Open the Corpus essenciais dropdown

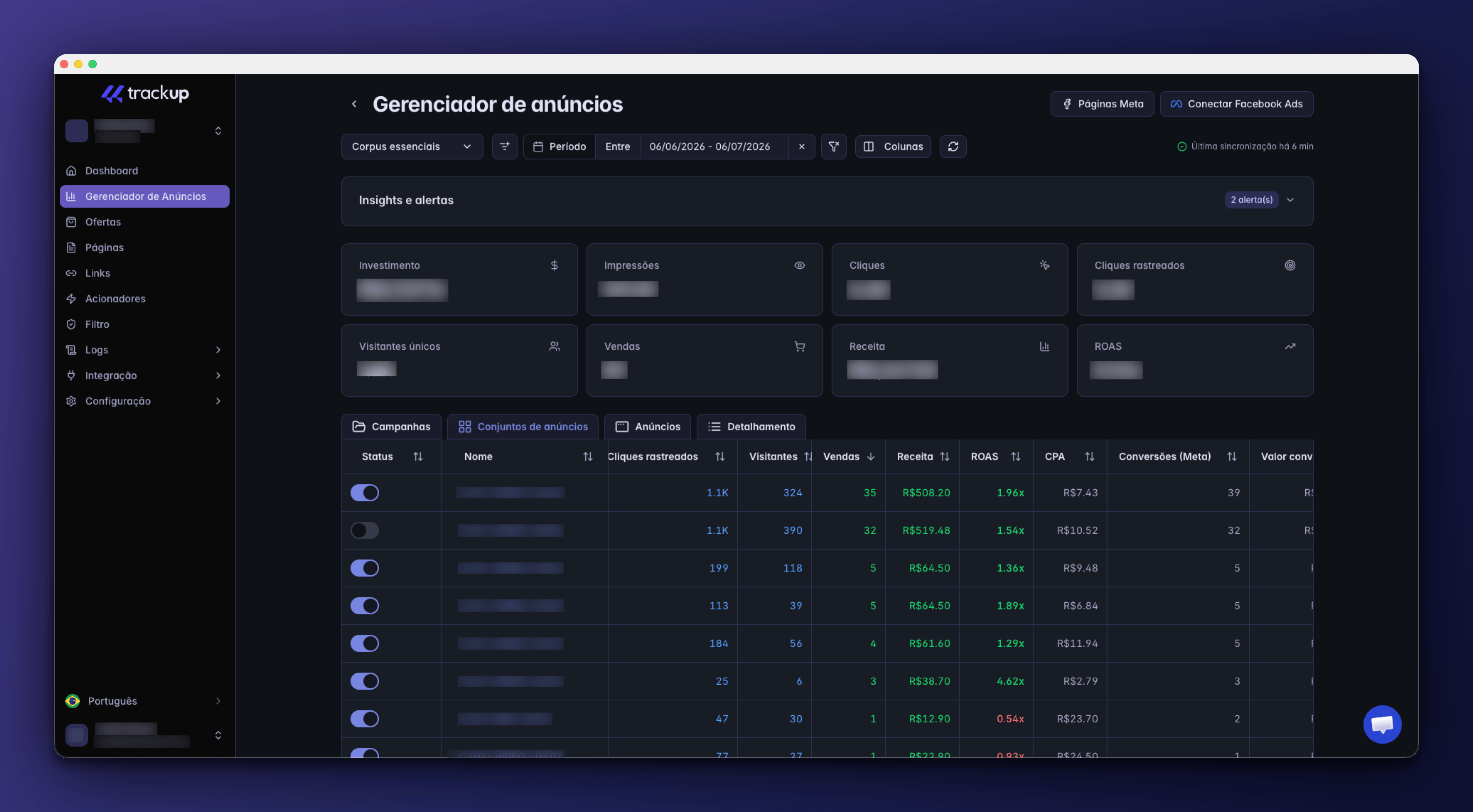click(x=412, y=147)
